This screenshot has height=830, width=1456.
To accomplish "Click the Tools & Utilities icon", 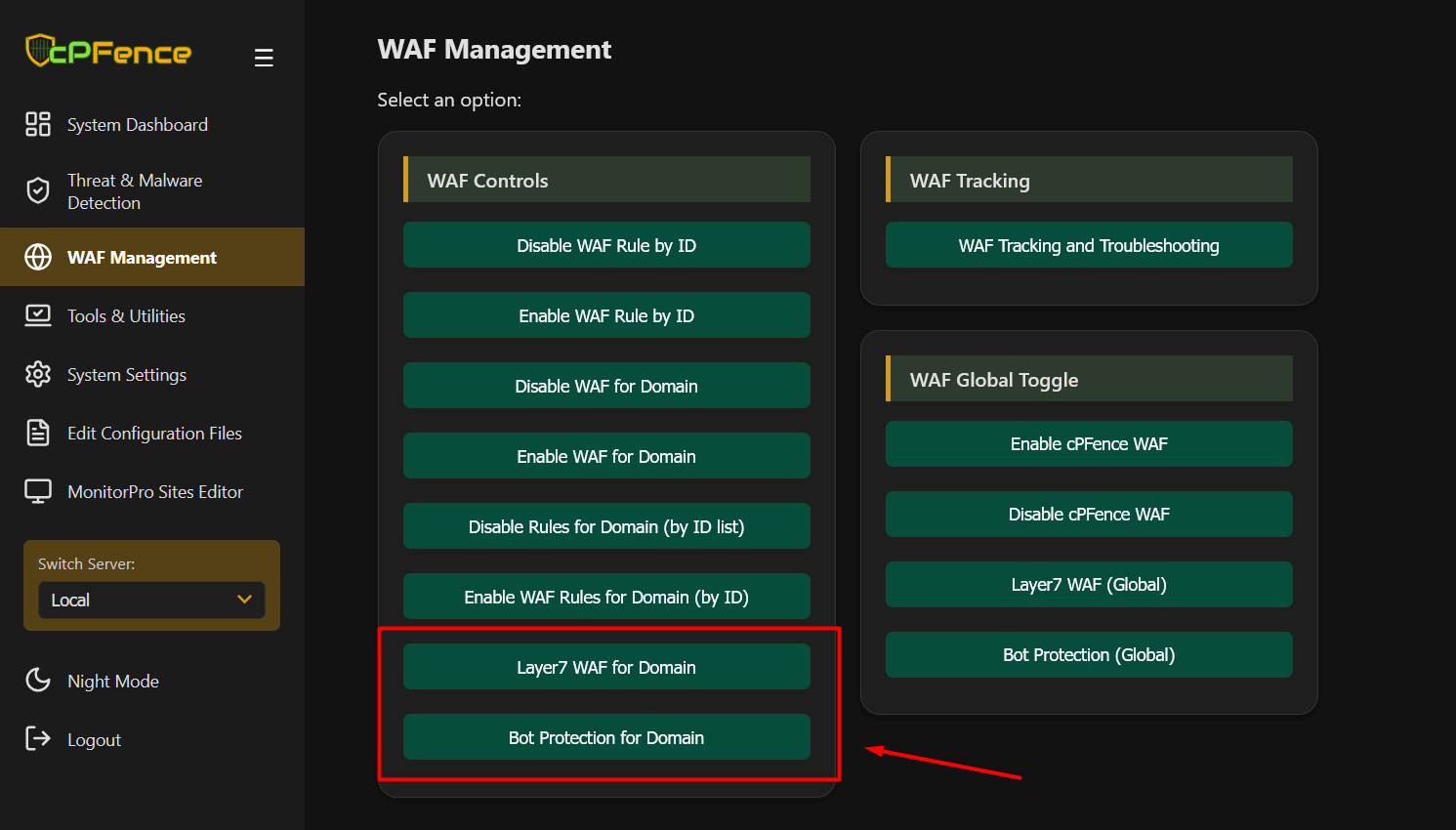I will point(38,315).
